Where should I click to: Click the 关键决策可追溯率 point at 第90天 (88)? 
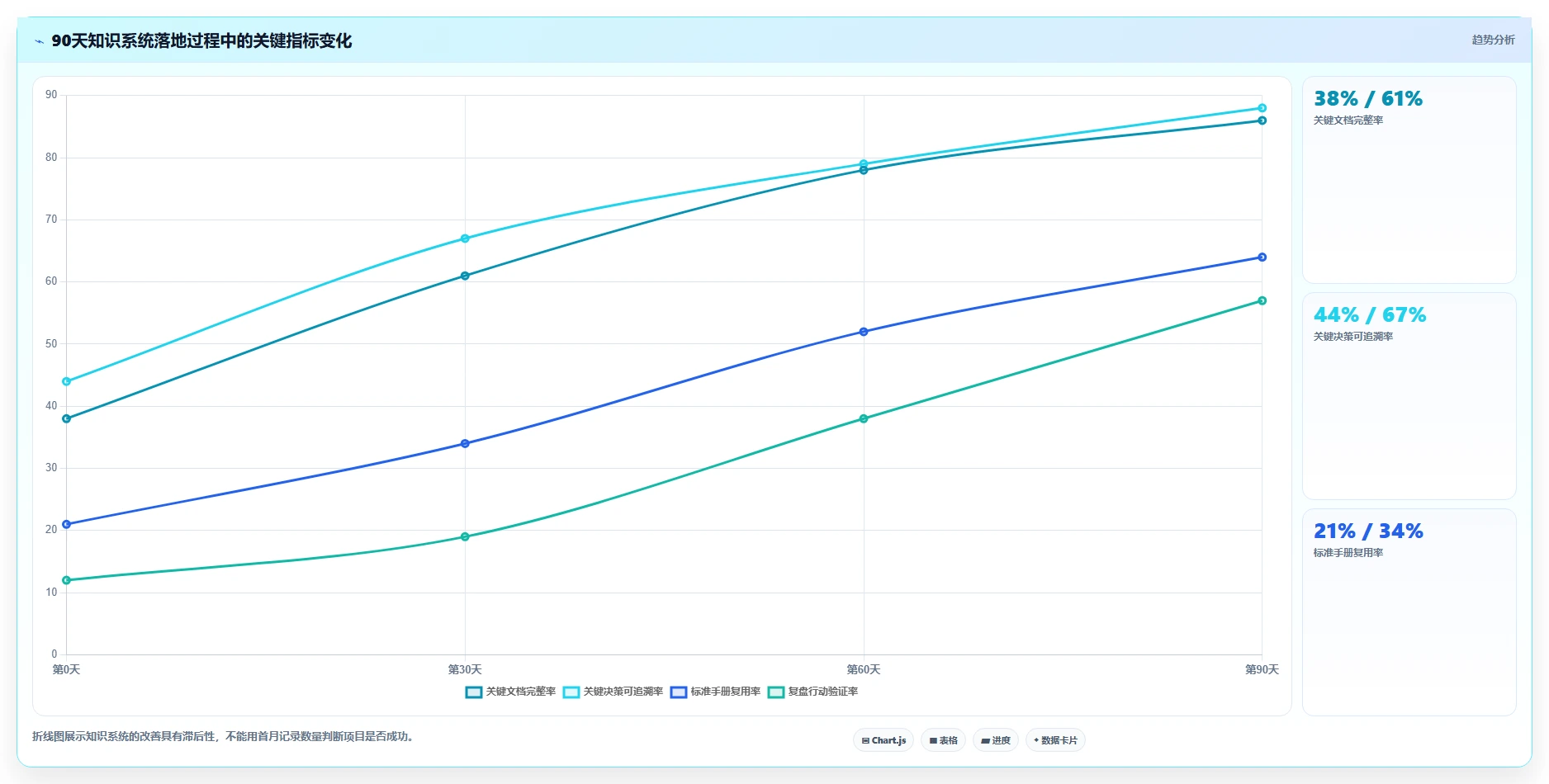[x=1262, y=108]
